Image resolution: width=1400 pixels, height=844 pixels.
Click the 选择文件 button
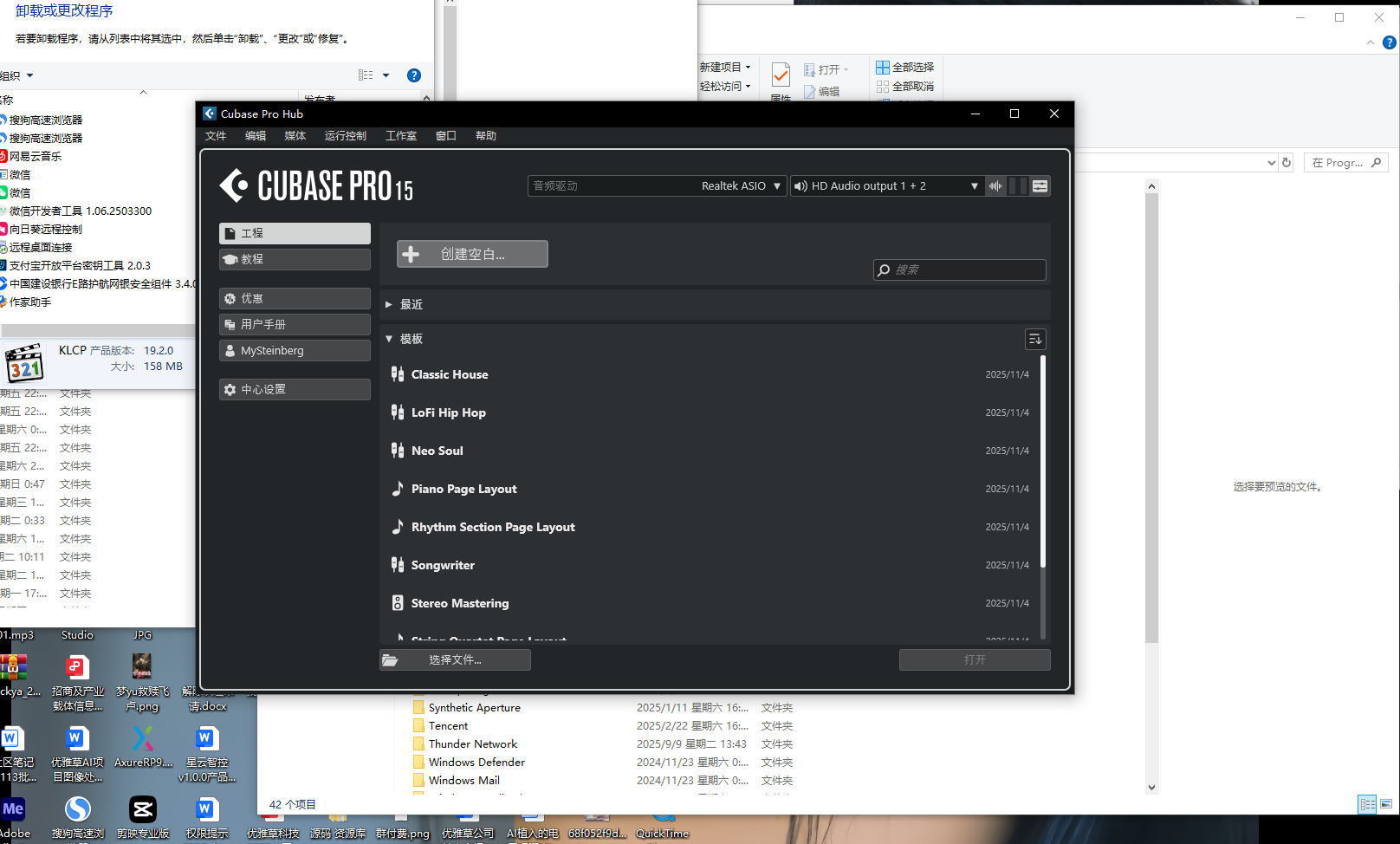pyautogui.click(x=455, y=660)
